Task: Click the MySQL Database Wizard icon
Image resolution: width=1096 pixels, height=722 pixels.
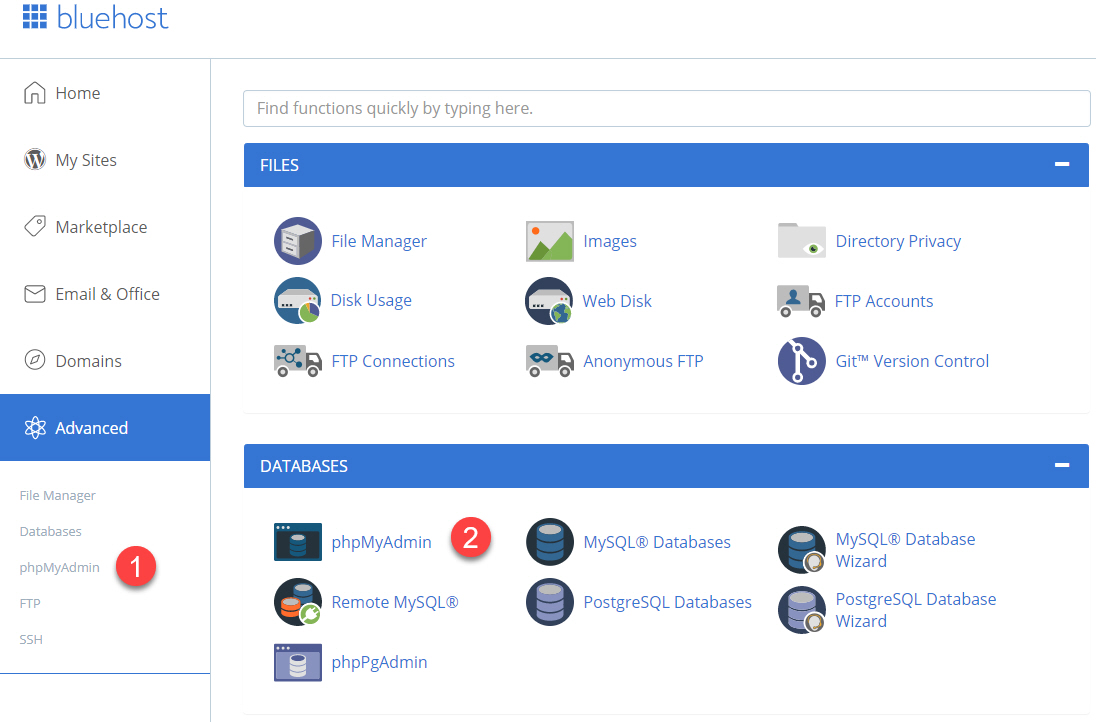Action: coord(802,550)
